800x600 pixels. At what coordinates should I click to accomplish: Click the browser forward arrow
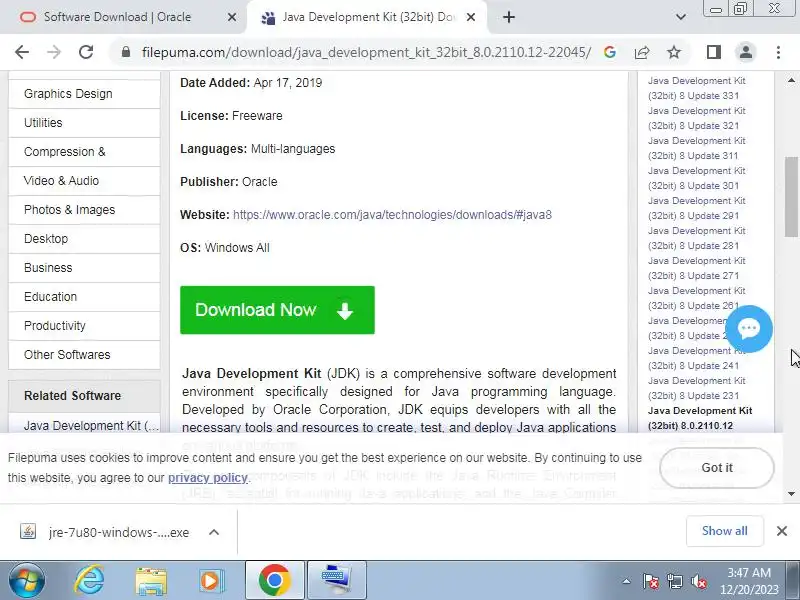(x=54, y=52)
